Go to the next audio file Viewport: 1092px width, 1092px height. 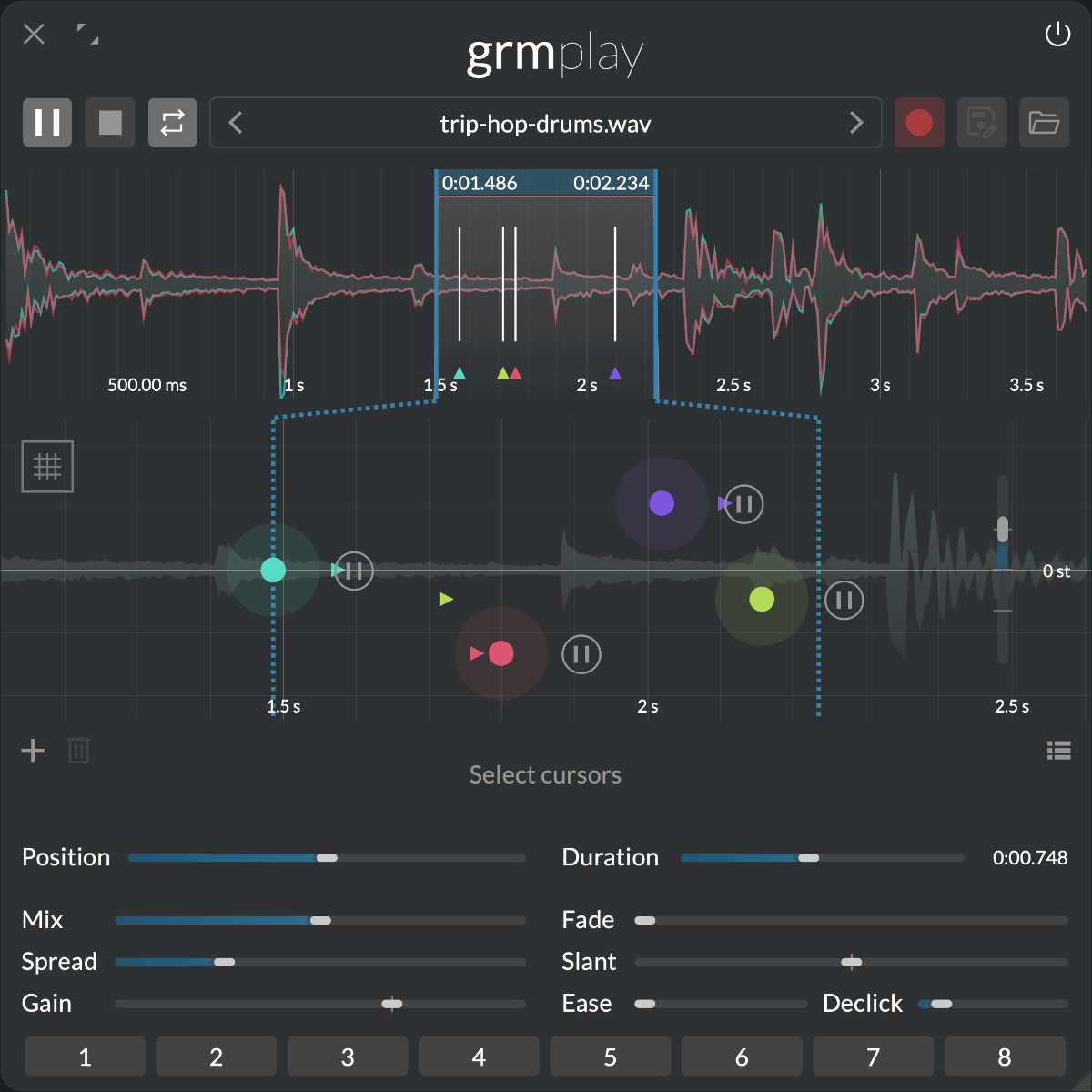click(856, 123)
